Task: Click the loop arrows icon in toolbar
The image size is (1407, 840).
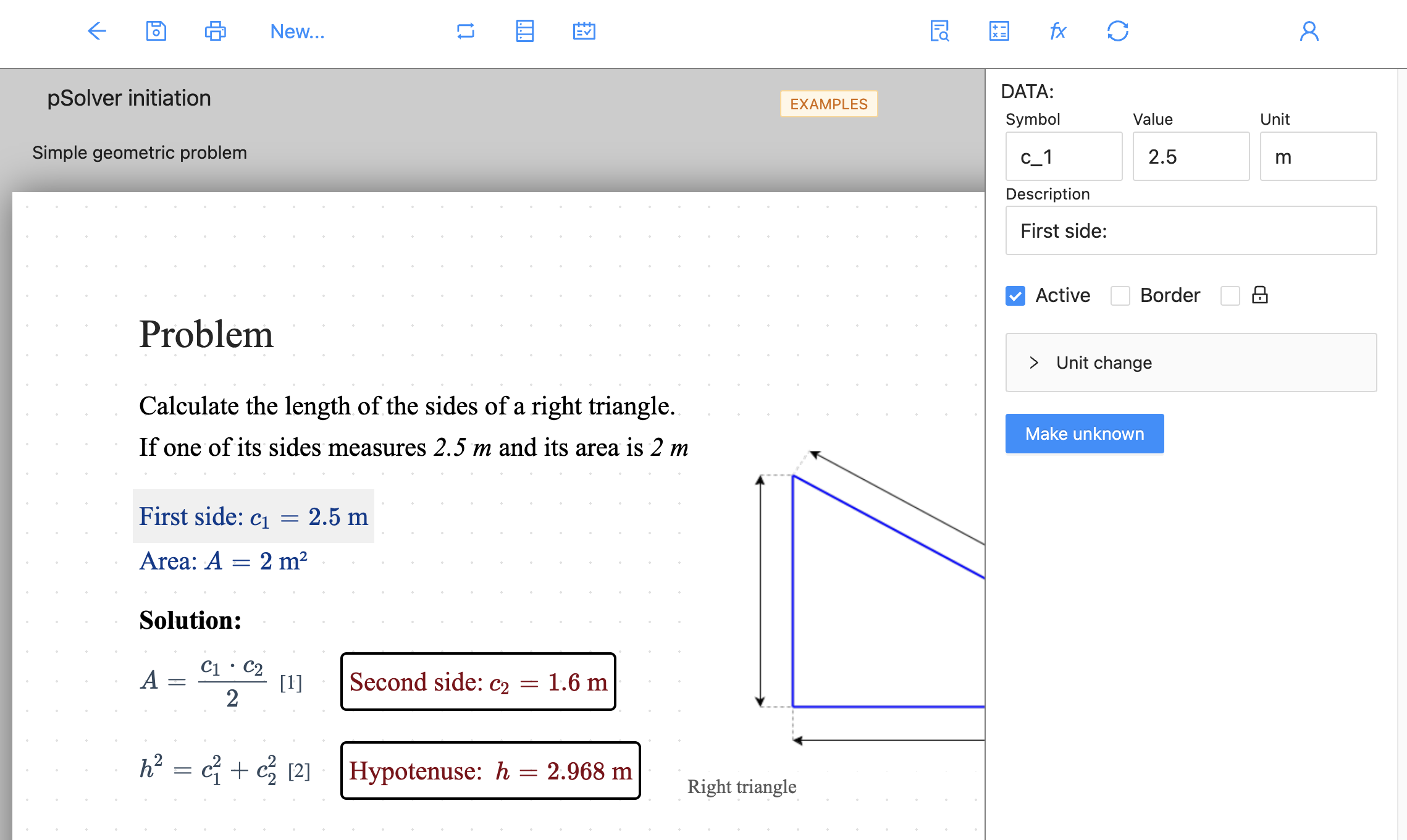Action: click(x=466, y=31)
